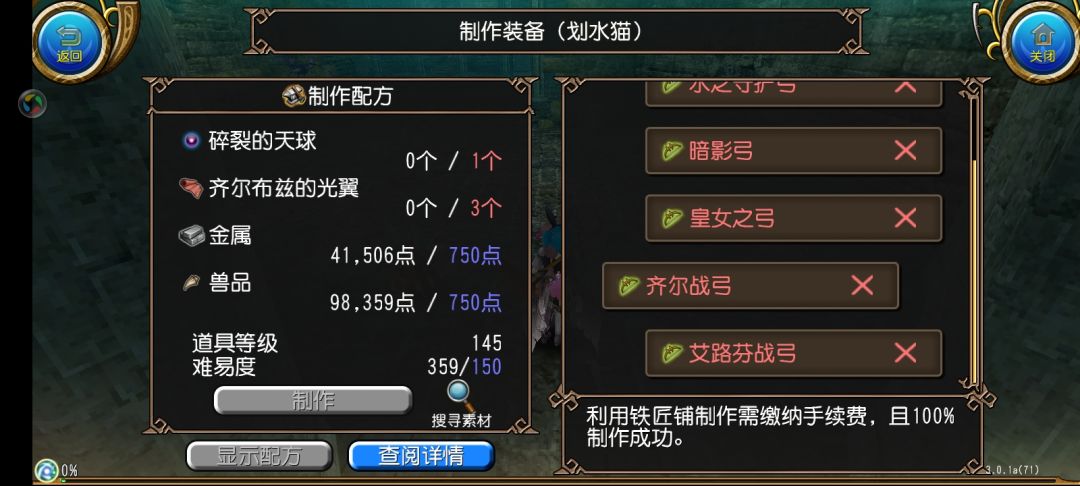Choose the 齐尔战弓 recipe entry
Viewport: 1080px width, 486px height.
pos(751,286)
